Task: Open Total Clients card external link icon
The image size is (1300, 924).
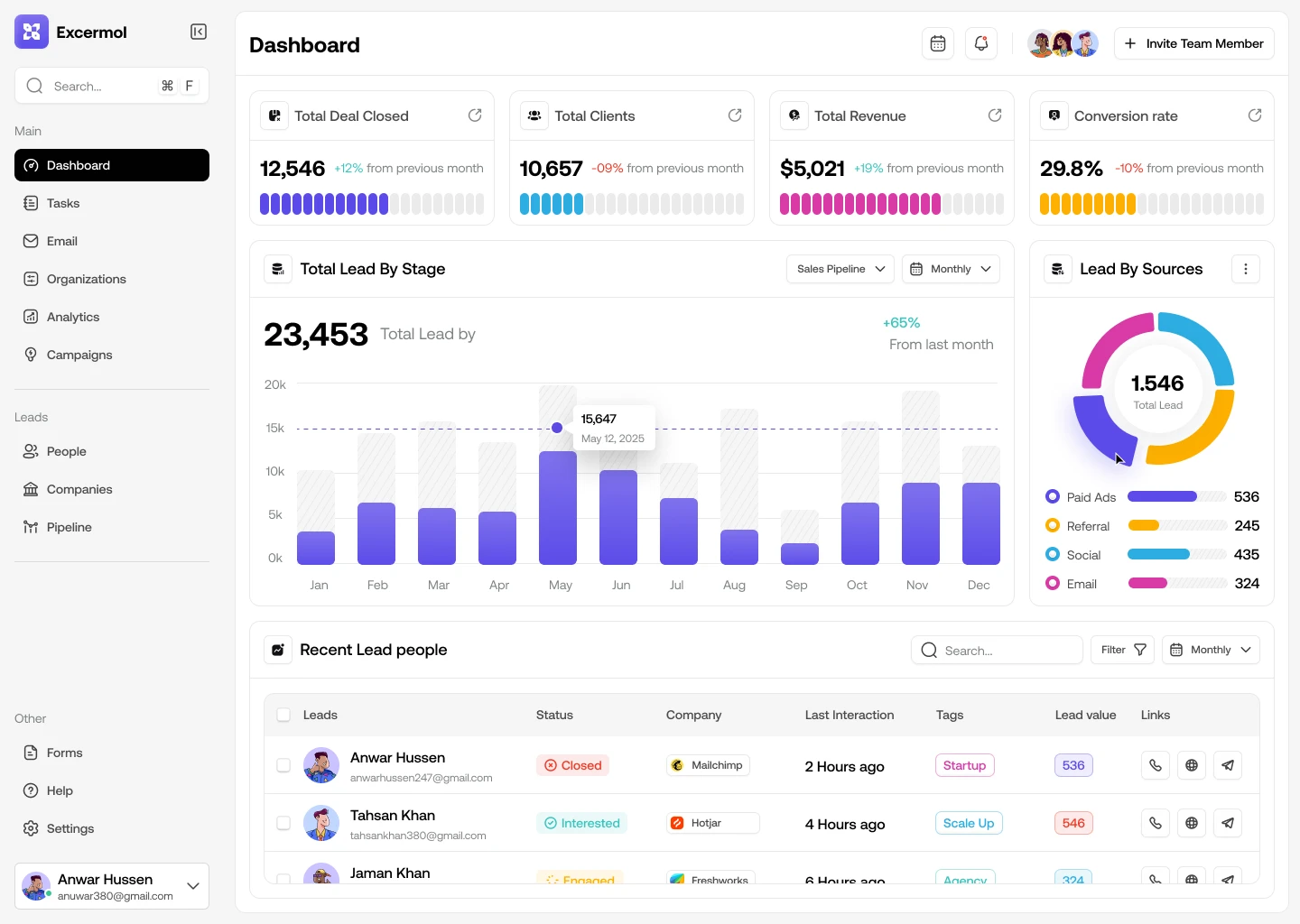Action: pos(735,115)
